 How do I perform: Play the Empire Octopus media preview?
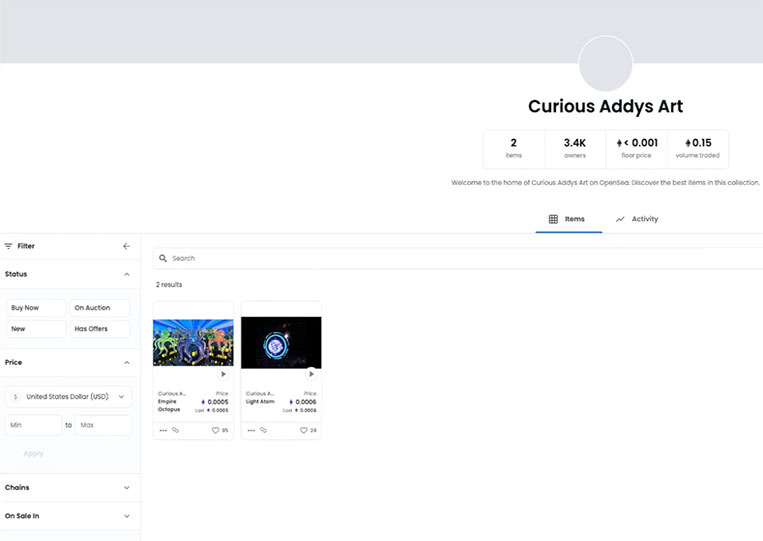(x=223, y=374)
